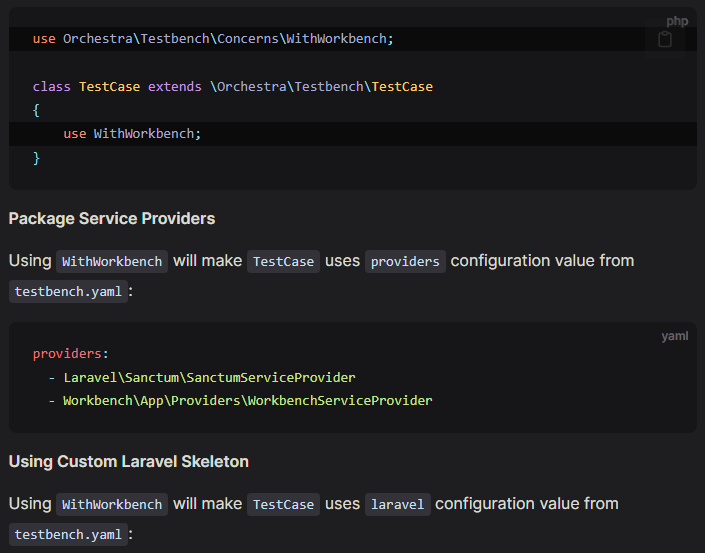Click the WorkbenchServiceProvider YAML entry
Screen dimensions: 705x553
(247, 400)
